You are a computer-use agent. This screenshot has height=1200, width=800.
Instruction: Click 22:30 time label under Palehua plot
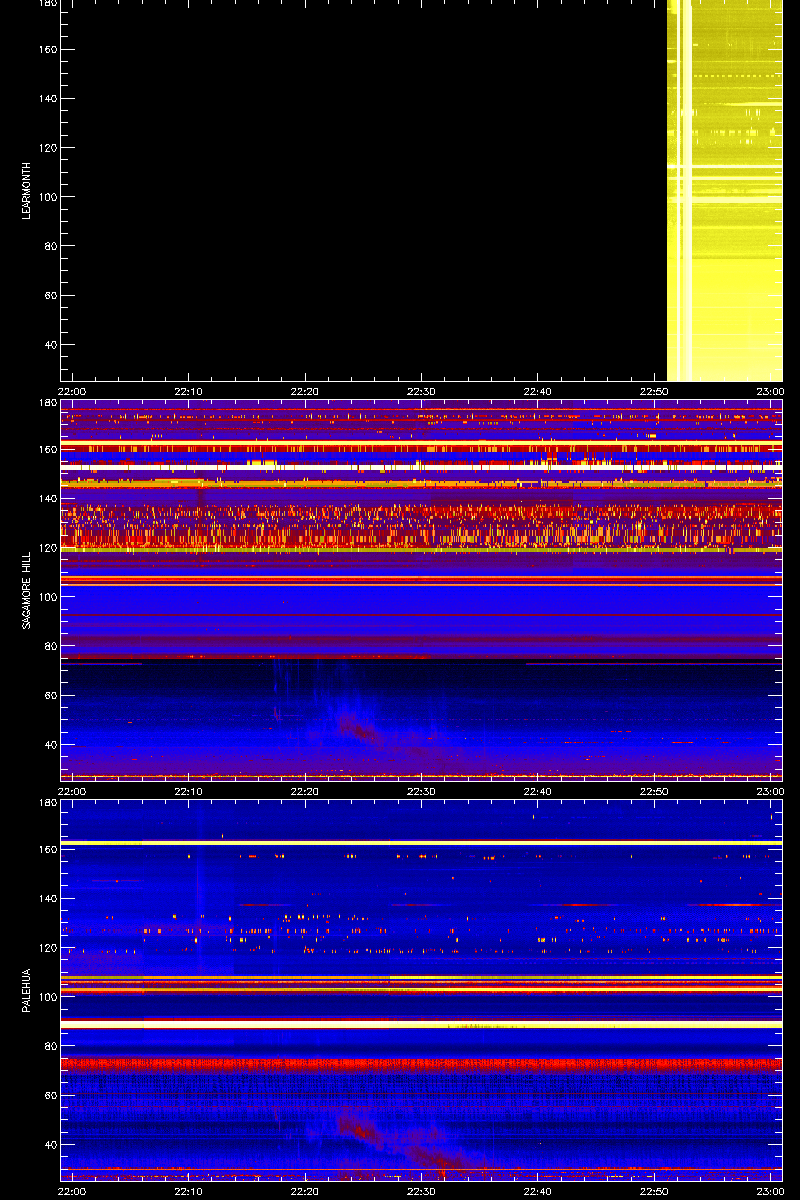tap(422, 1191)
